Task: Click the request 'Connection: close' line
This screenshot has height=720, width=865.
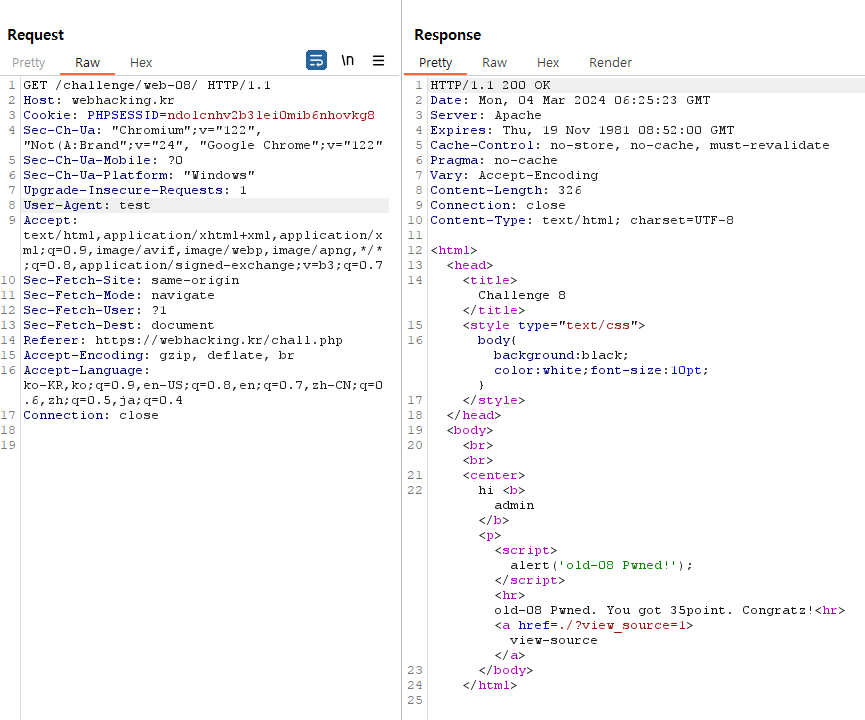Action: [90, 415]
